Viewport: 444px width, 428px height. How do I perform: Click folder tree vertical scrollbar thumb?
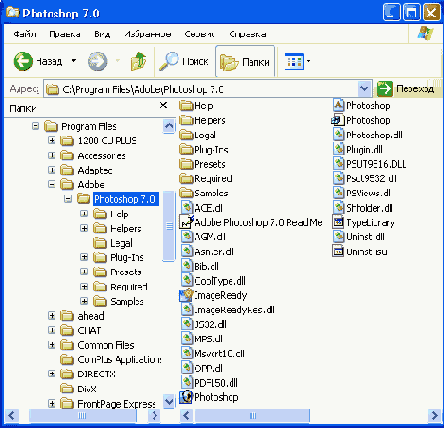point(169,226)
